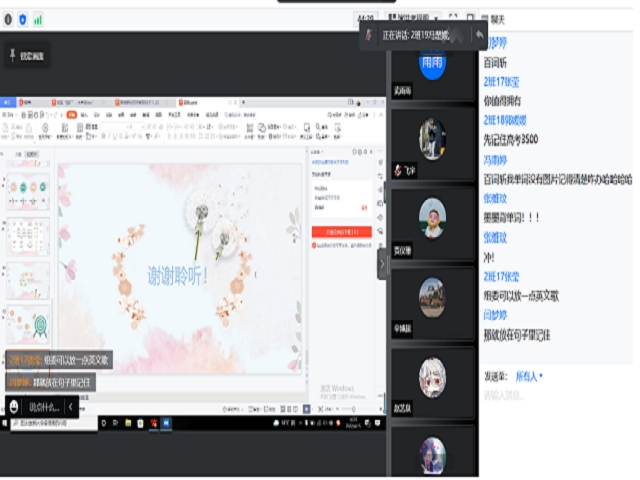Click the meeting info icon at top-left
Image resolution: width=640 pixels, height=480 pixels.
(x=8, y=19)
